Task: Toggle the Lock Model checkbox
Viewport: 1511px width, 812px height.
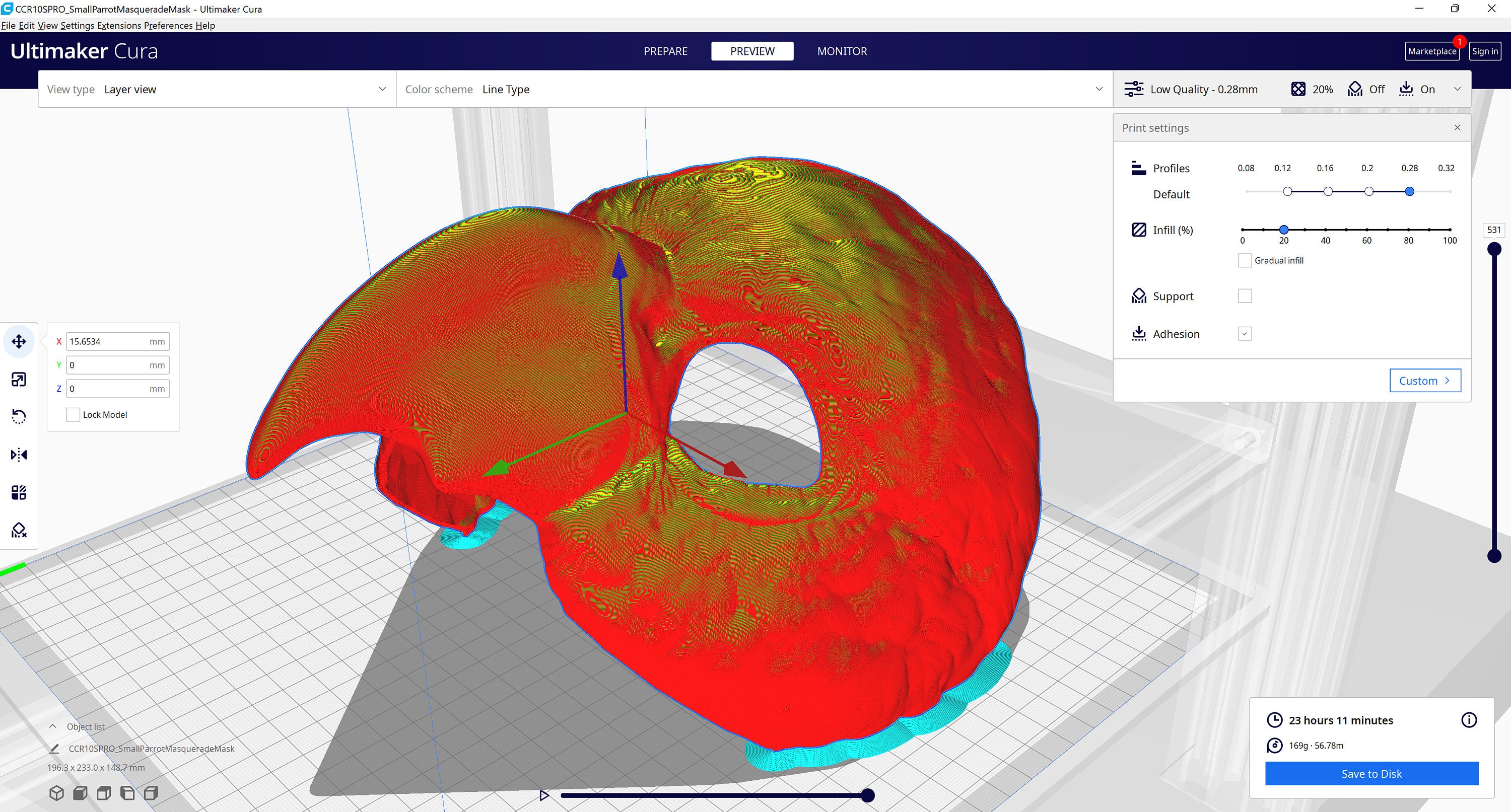Action: point(73,414)
